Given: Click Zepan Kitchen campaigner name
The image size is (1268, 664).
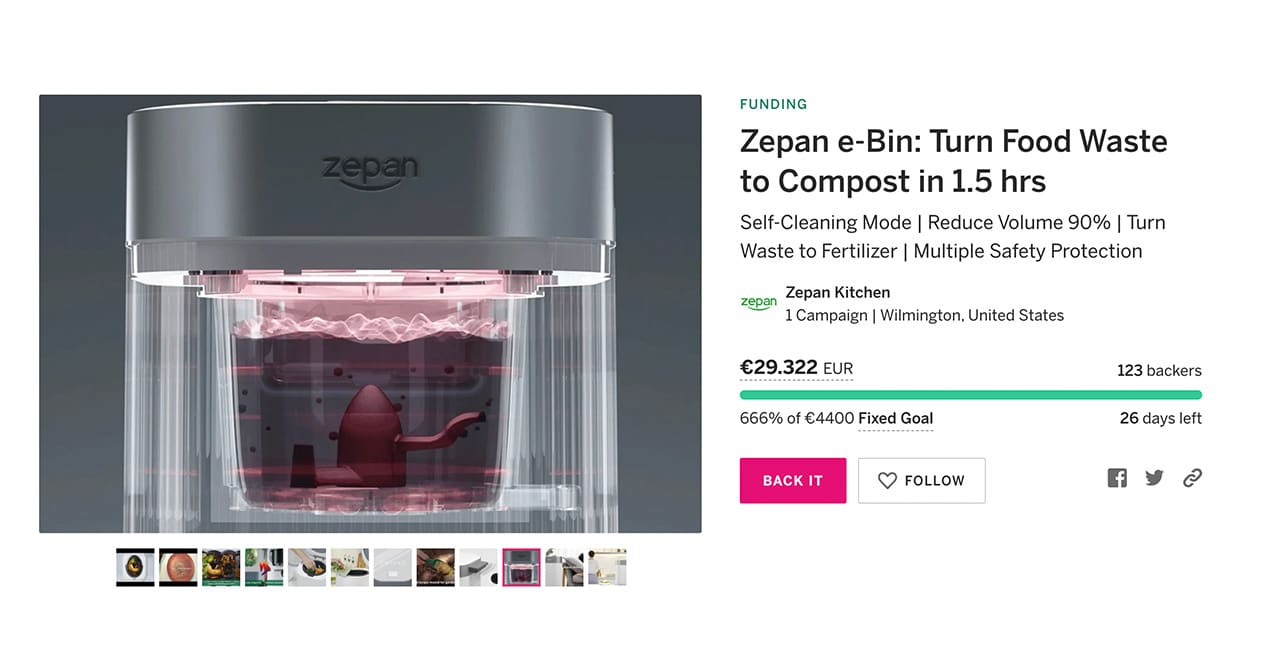Looking at the screenshot, I should click(837, 293).
